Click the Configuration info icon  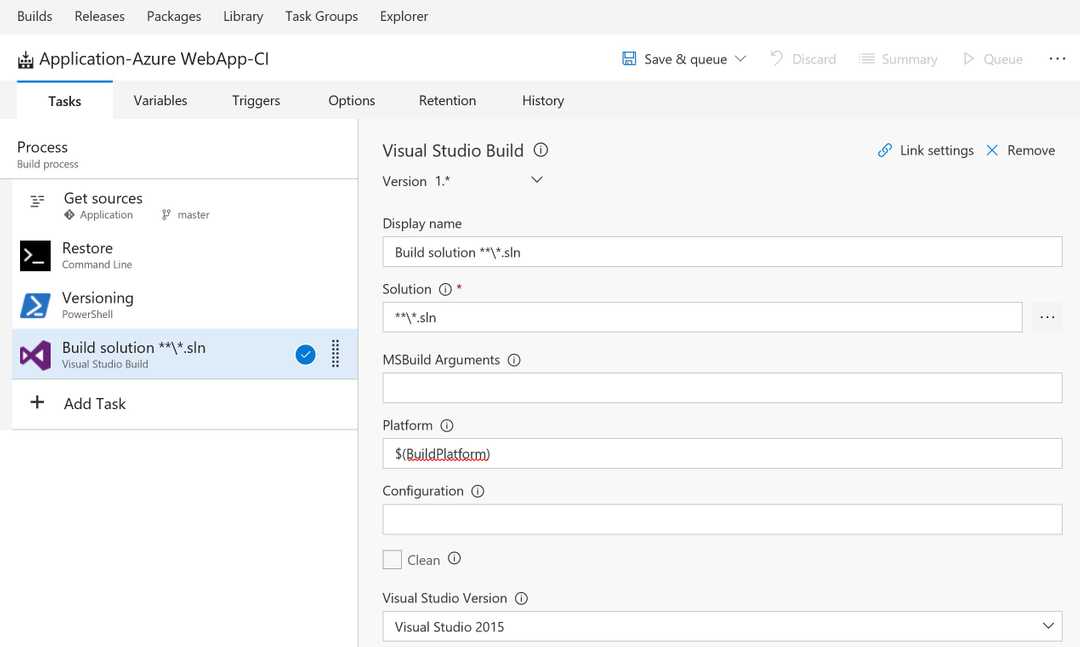click(x=477, y=492)
